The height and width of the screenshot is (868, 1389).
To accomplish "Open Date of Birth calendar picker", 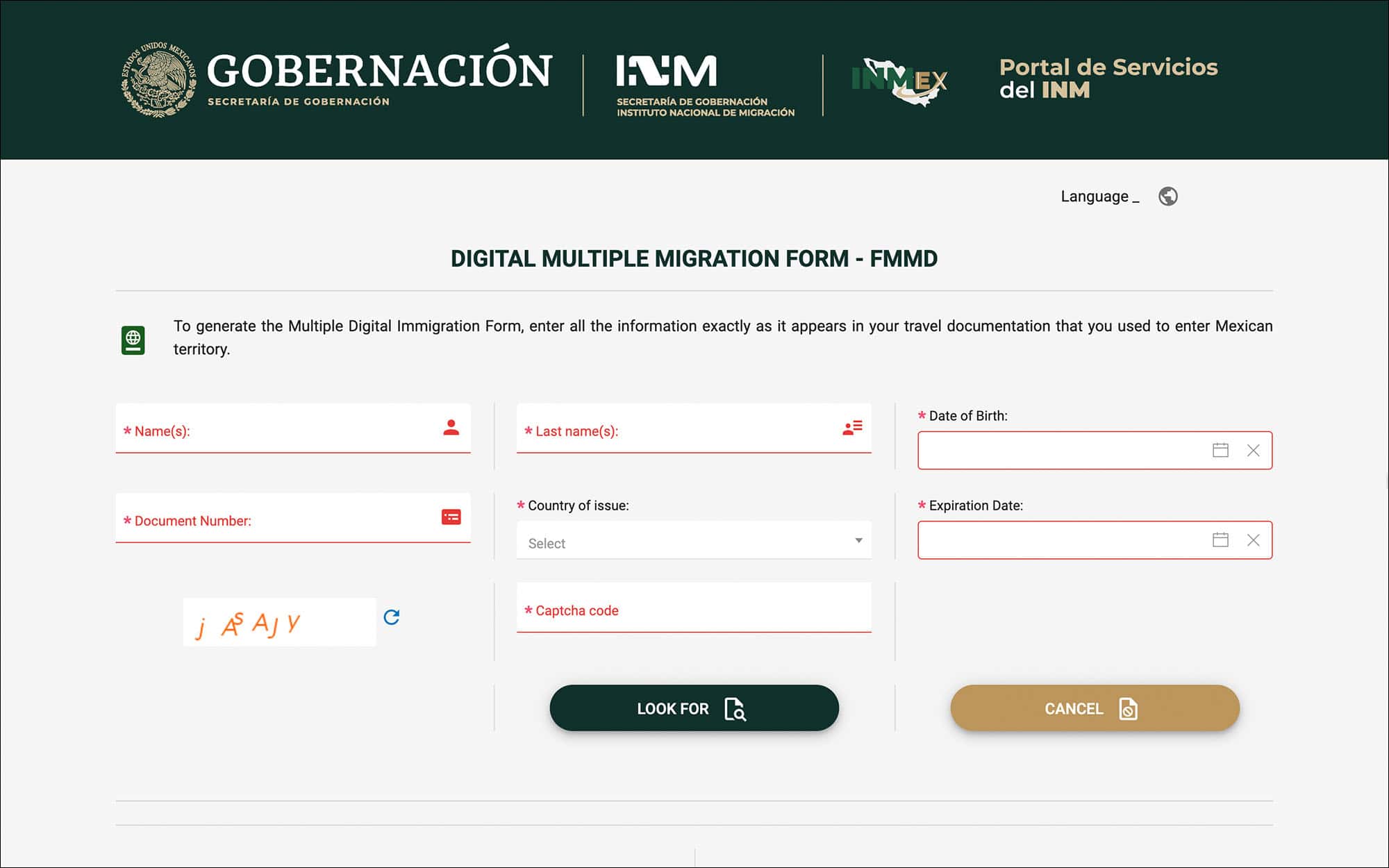I will pos(1220,451).
